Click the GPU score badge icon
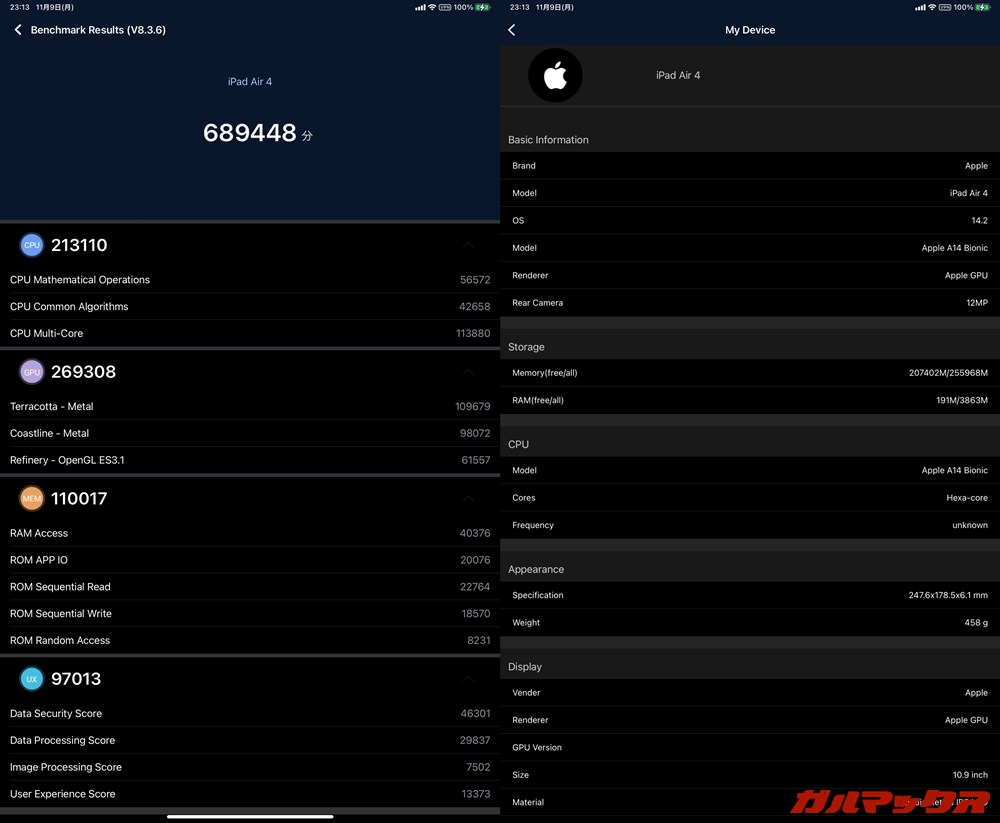The height and width of the screenshot is (823, 1000). tap(31, 371)
